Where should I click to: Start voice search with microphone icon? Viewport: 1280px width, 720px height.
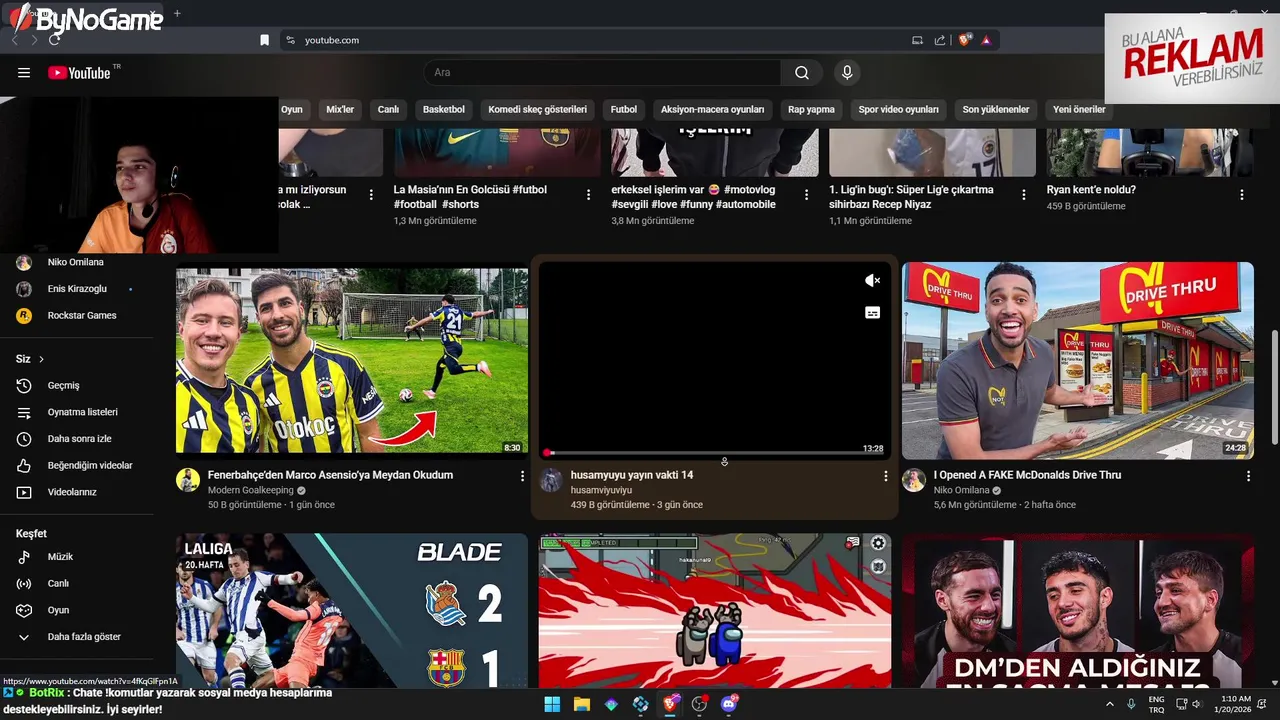pyautogui.click(x=847, y=73)
